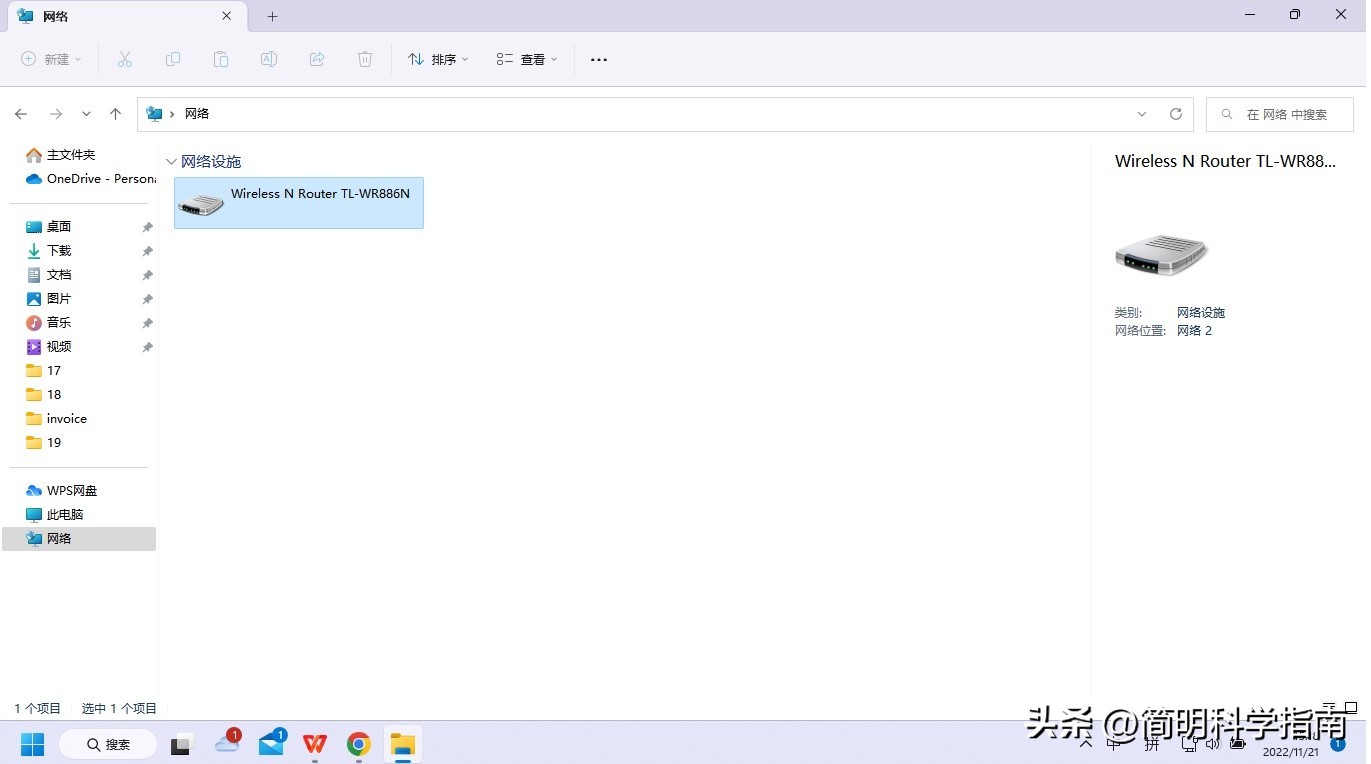Adjust the system volume from the tray
Screen dimensions: 1371x764
[x=1212, y=744]
